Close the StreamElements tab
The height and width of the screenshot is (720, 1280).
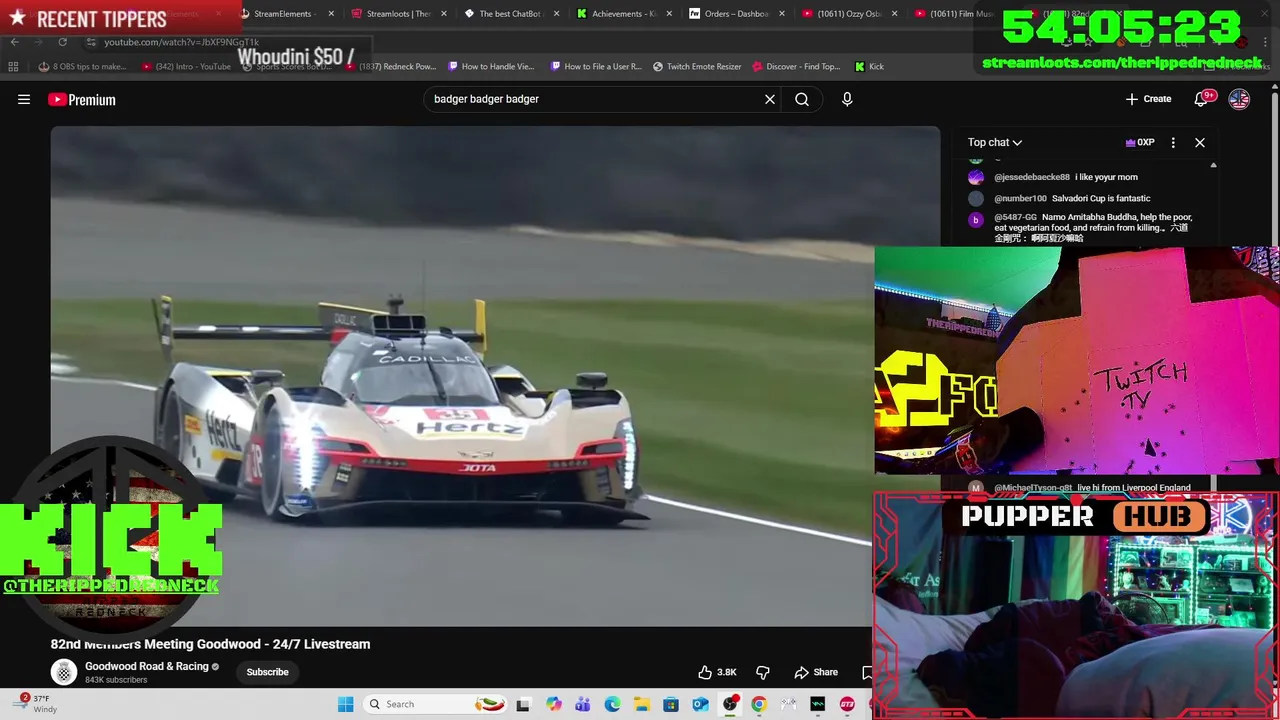click(331, 14)
